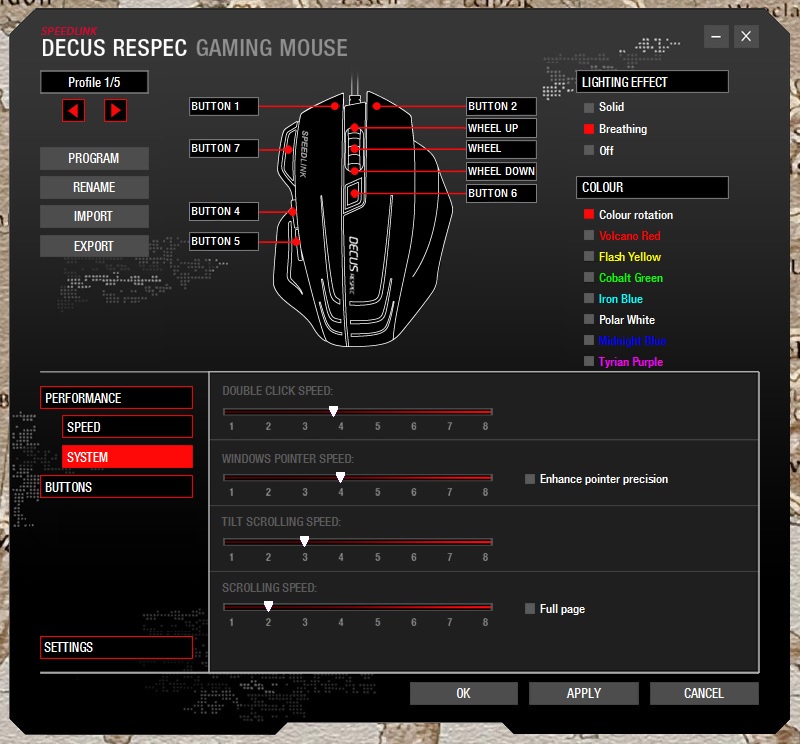Image resolution: width=800 pixels, height=744 pixels.
Task: Open the BUTTON 1 assignment
Action: coord(223,106)
